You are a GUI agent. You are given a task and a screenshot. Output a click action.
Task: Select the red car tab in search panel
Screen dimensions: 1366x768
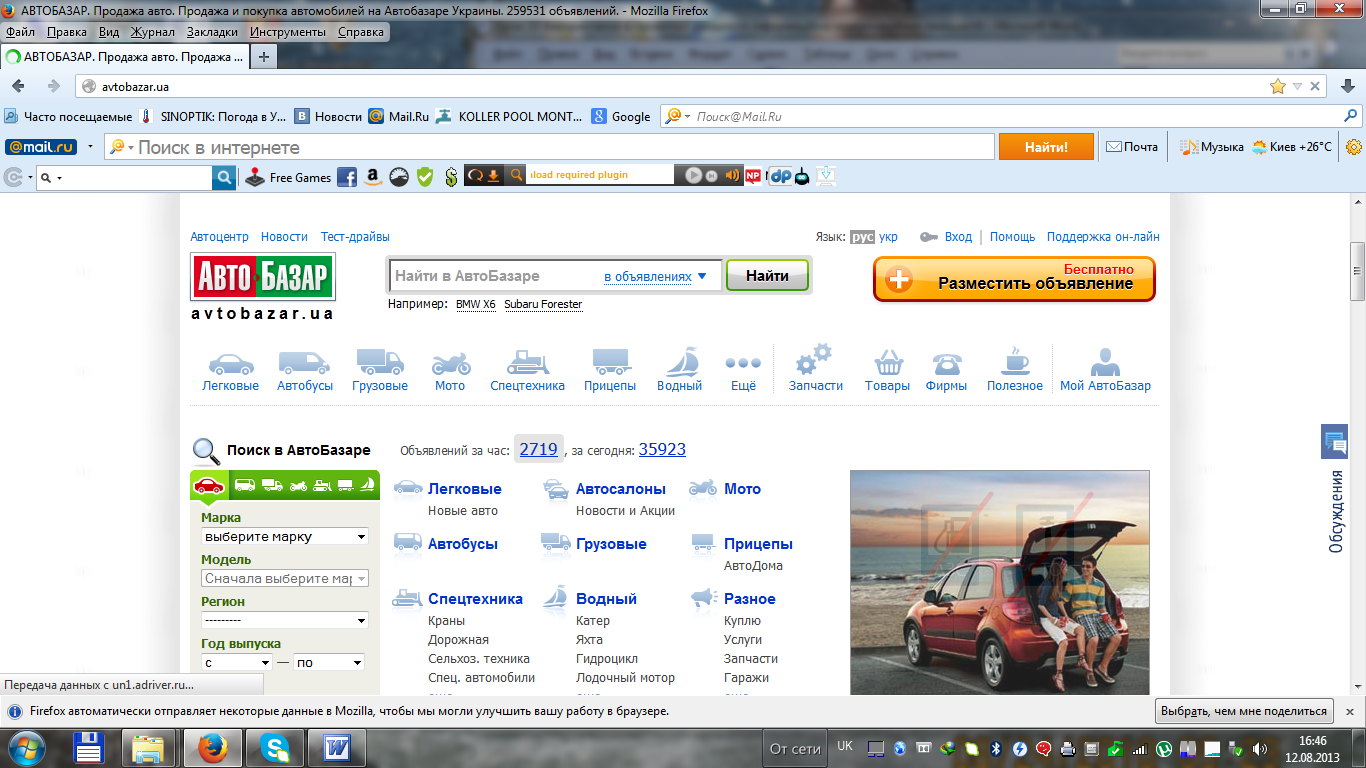point(209,485)
